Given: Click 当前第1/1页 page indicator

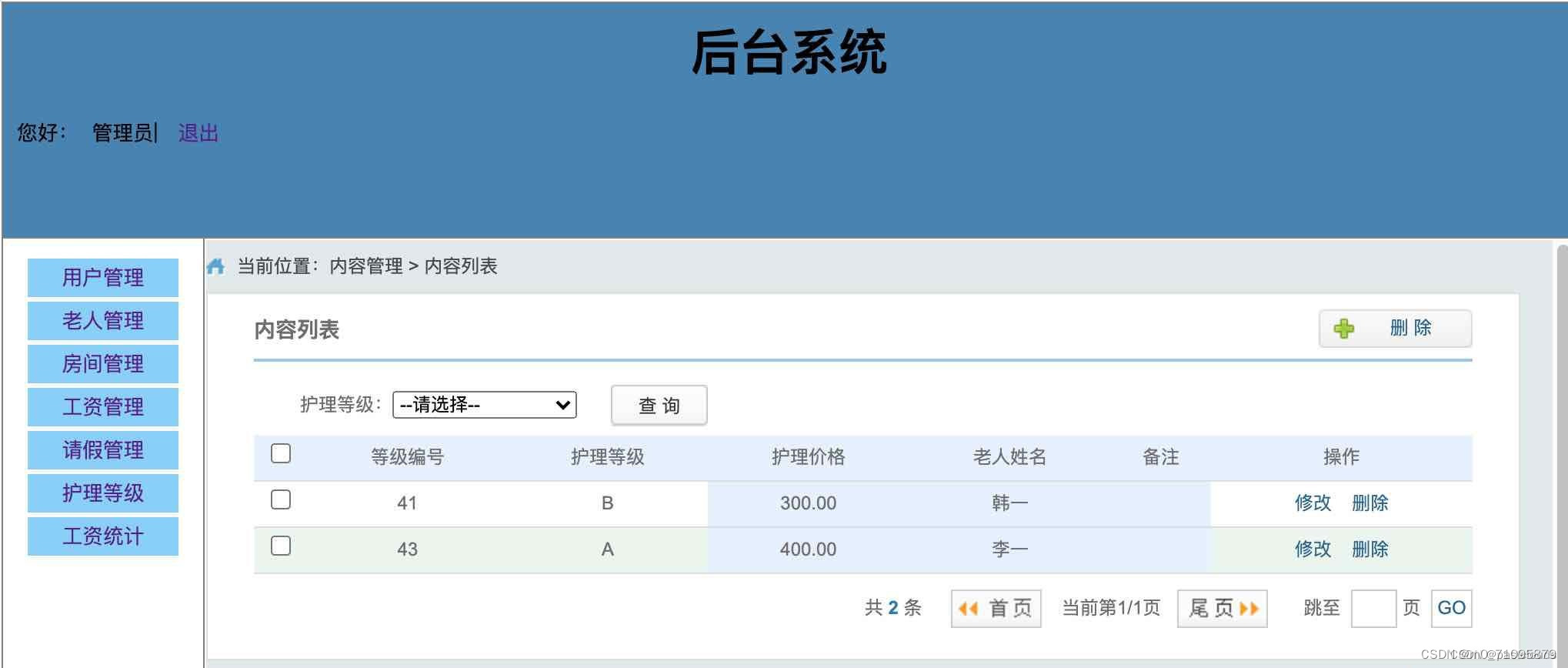Looking at the screenshot, I should pos(1111,608).
